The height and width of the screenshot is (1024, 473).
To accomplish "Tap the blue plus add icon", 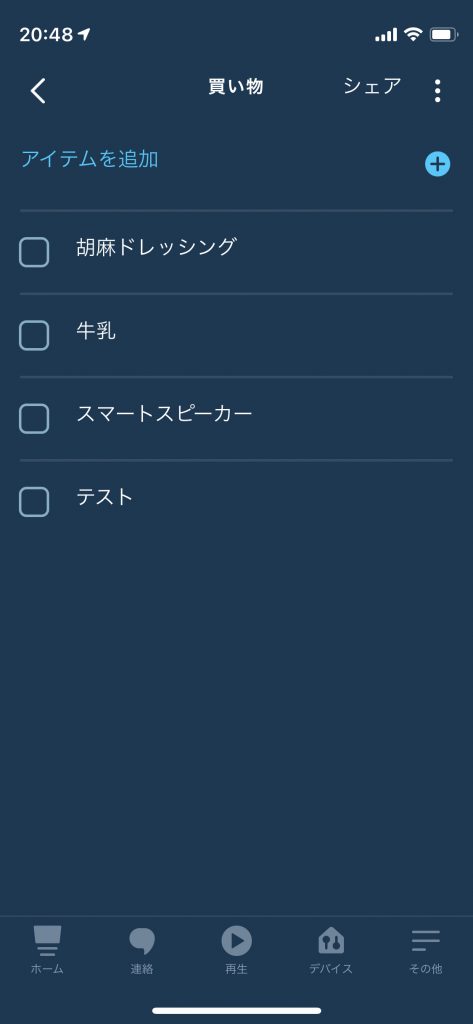I will 437,165.
